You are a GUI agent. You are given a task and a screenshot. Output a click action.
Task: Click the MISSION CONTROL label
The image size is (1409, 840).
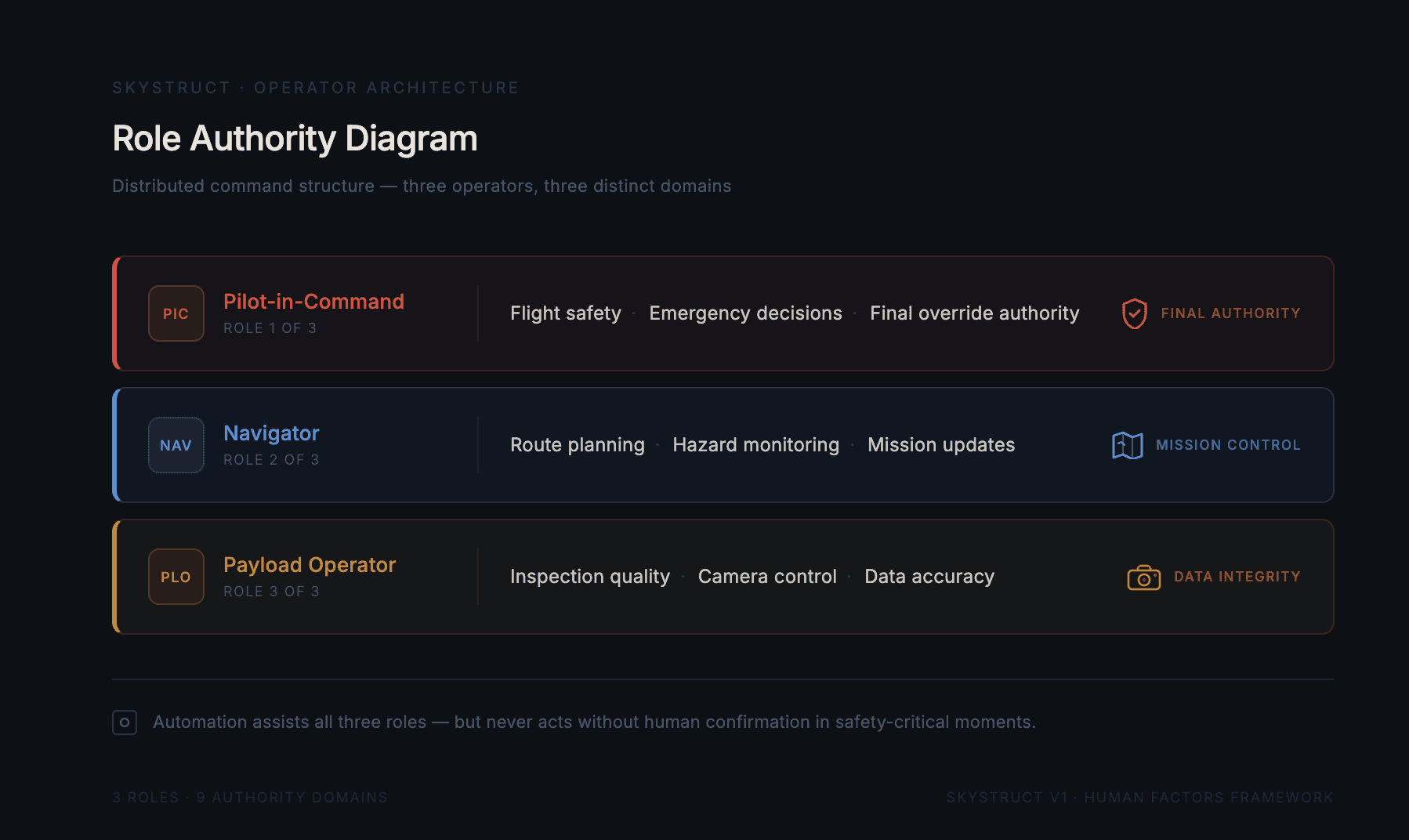point(1228,445)
